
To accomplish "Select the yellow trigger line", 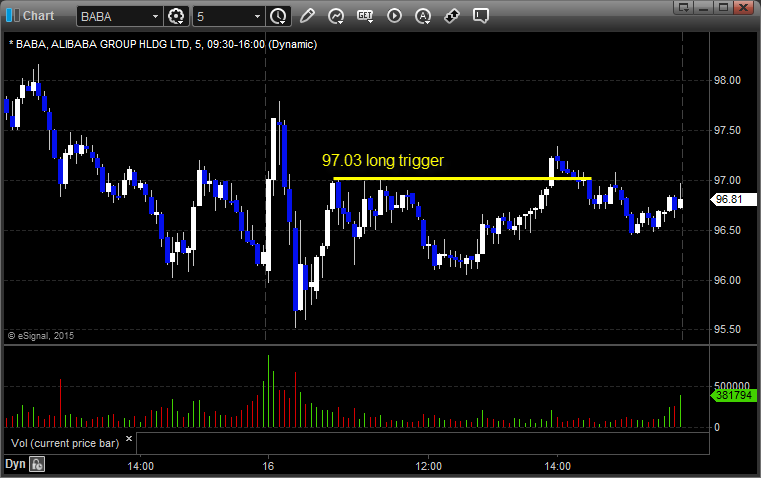I will click(462, 179).
